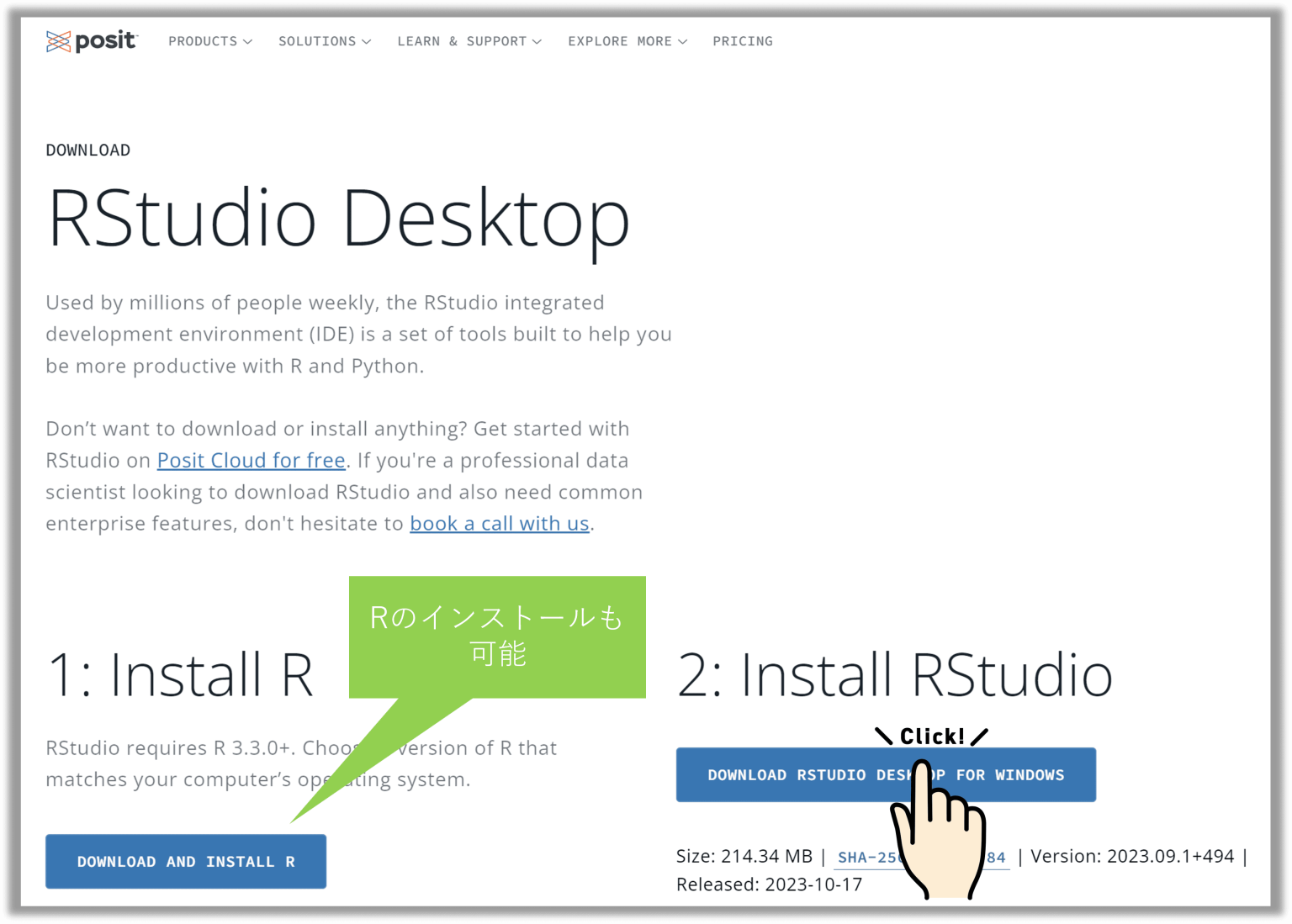Select PRICING from the navigation bar
The height and width of the screenshot is (924, 1292).
[743, 40]
